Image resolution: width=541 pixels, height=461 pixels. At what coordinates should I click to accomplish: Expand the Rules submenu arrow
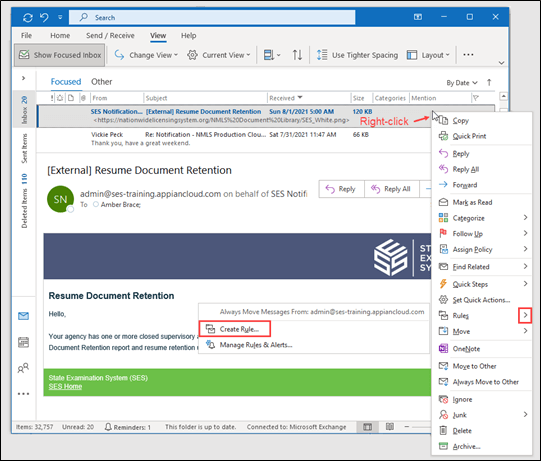point(525,315)
